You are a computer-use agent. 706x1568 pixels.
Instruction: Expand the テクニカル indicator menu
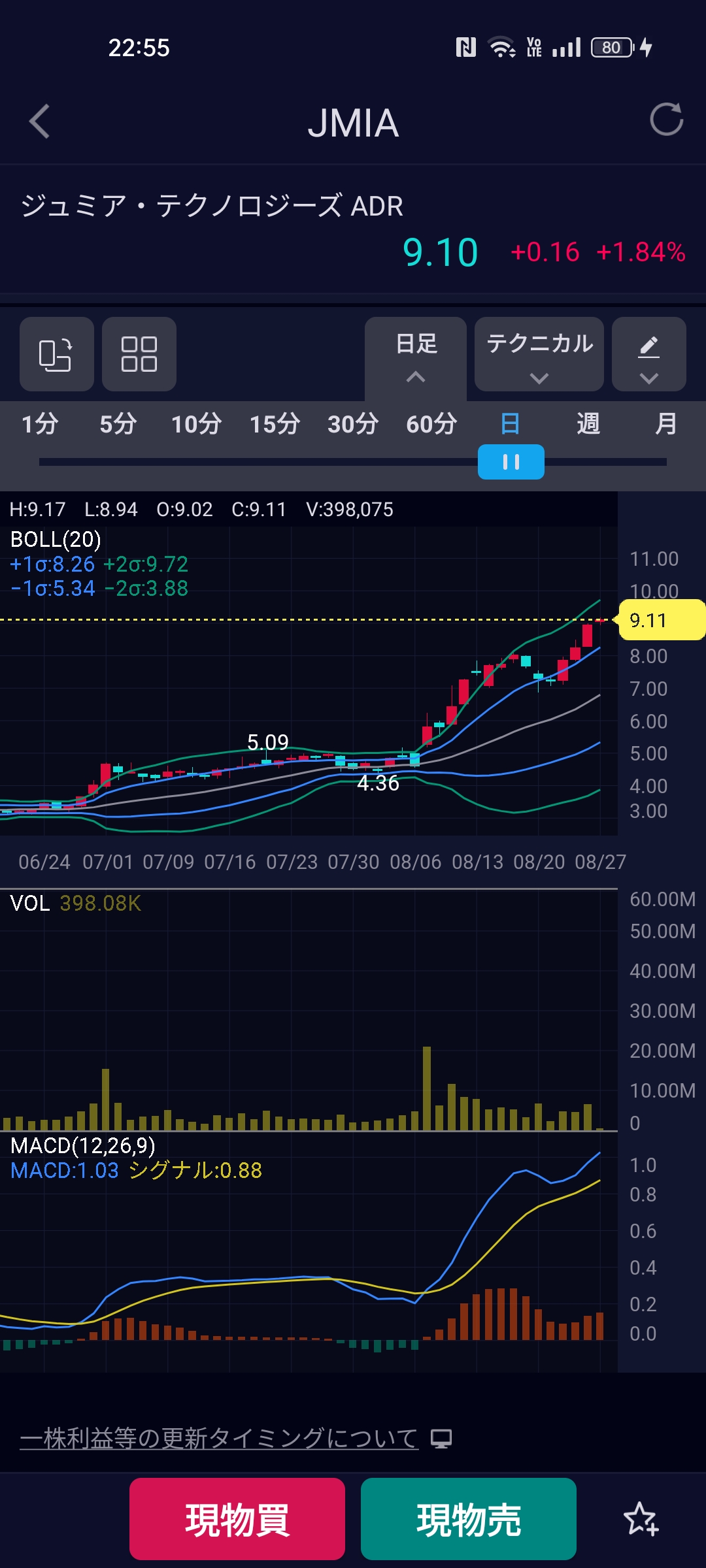point(539,354)
